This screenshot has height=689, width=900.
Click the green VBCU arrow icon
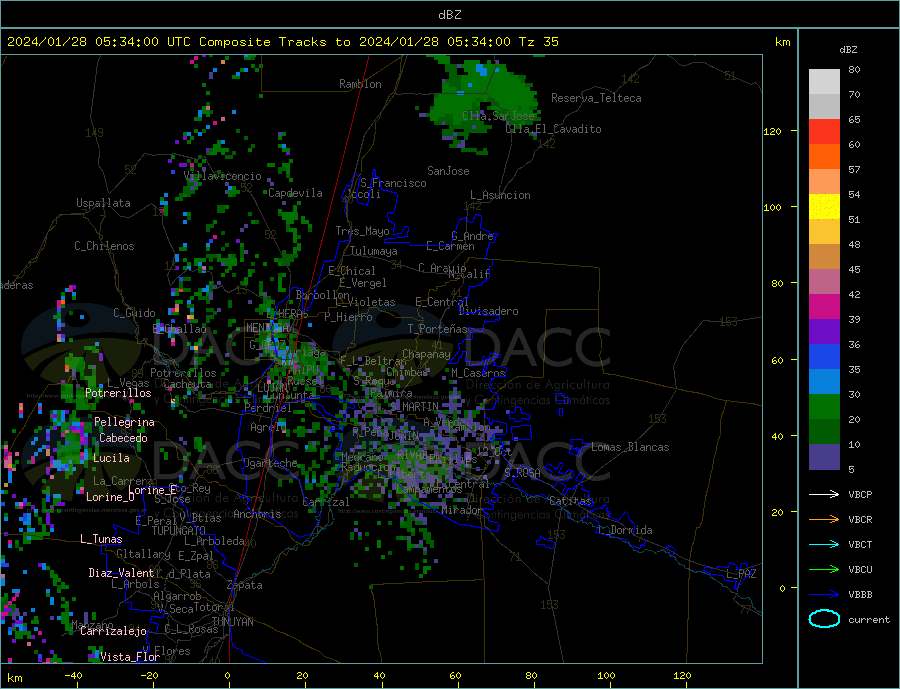coord(824,570)
